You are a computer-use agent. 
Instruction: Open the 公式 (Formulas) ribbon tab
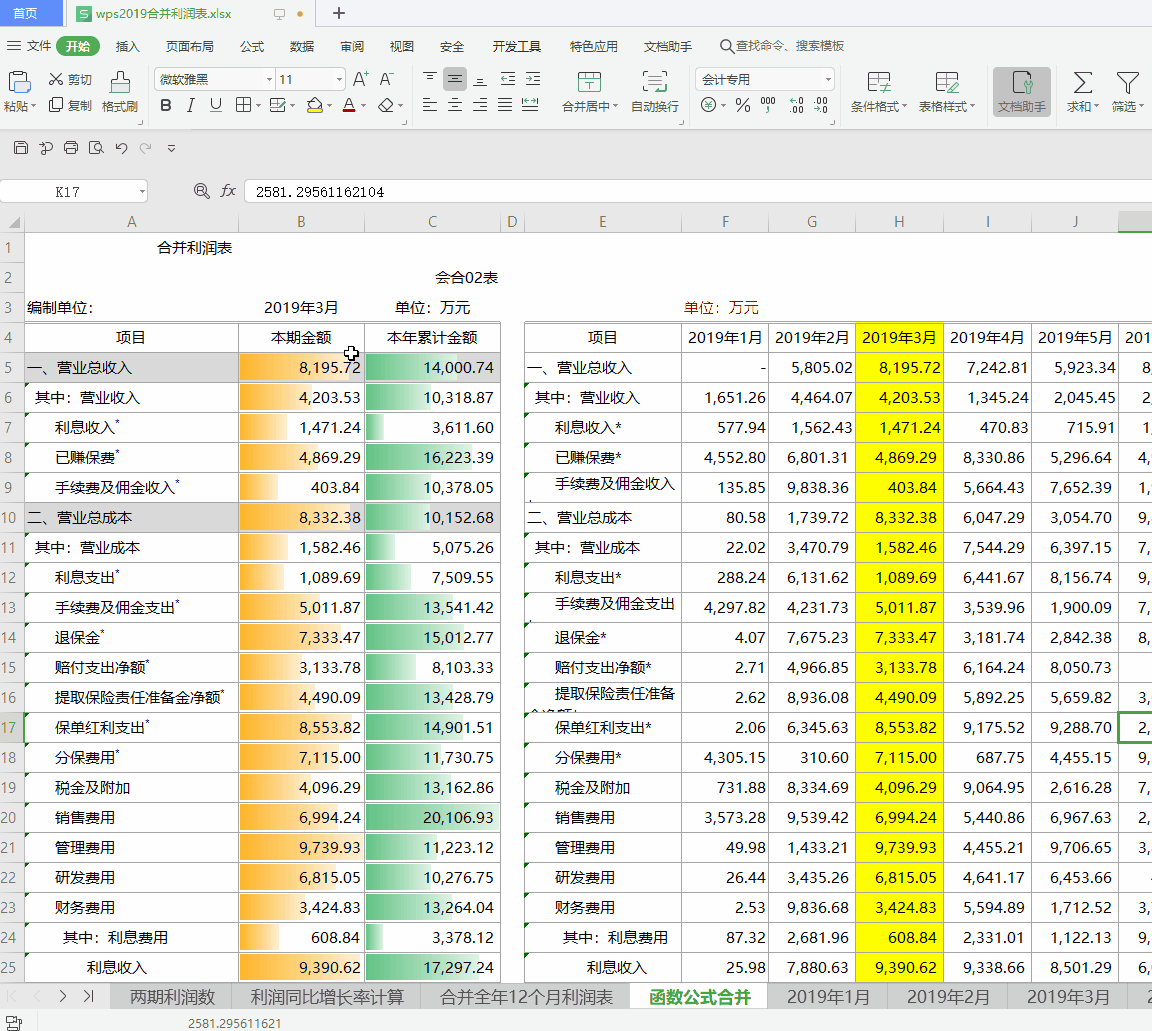click(x=251, y=46)
